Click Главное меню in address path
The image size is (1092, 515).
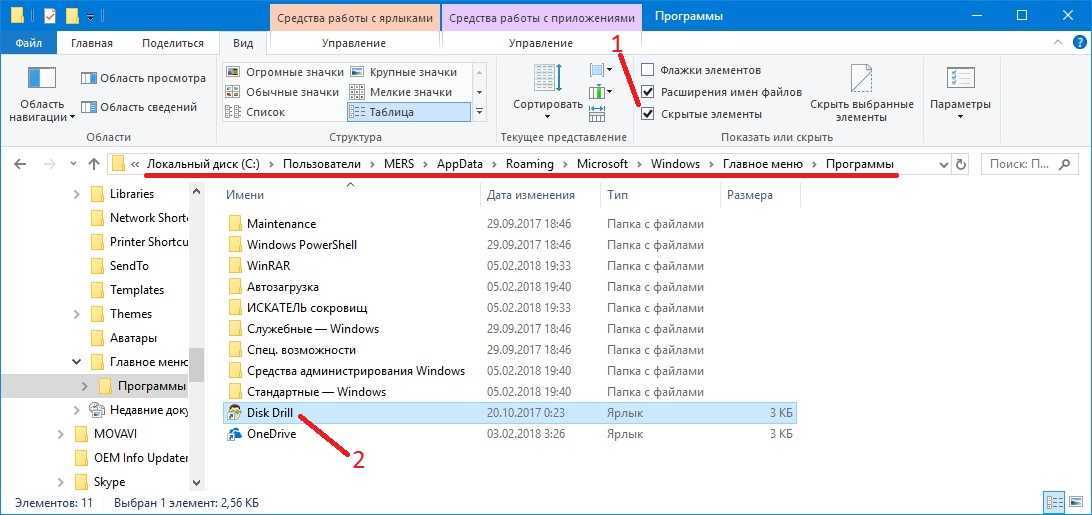(763, 164)
